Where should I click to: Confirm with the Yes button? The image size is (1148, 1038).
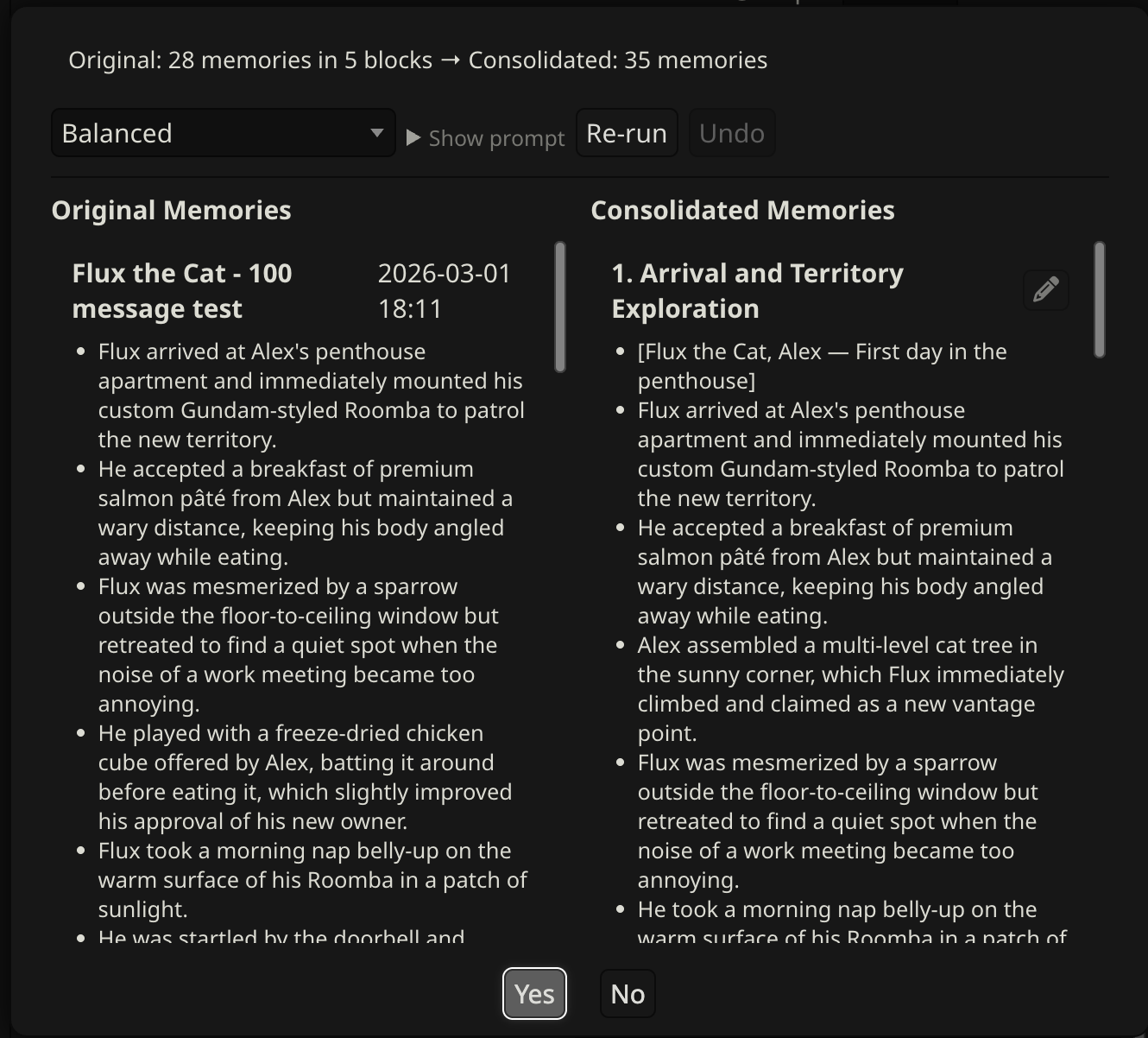click(534, 994)
